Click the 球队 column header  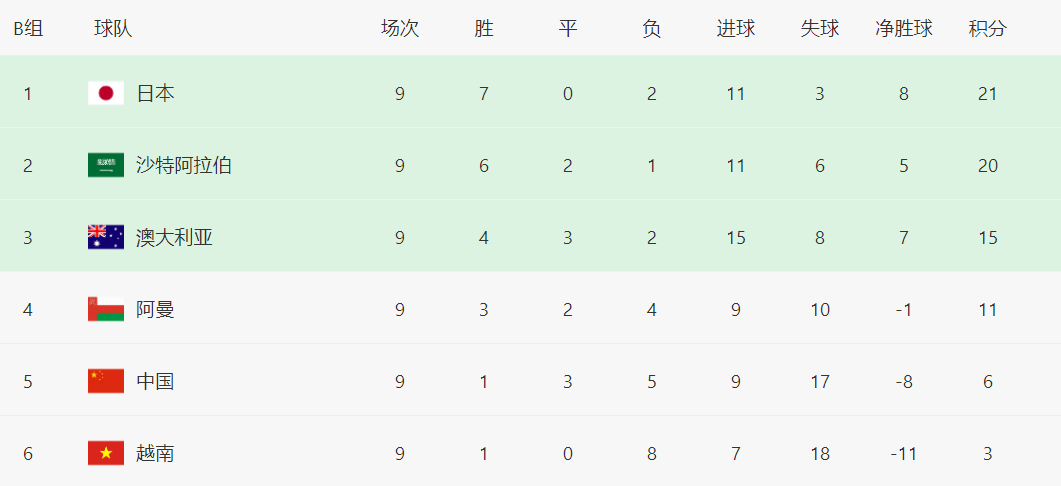pyautogui.click(x=113, y=29)
